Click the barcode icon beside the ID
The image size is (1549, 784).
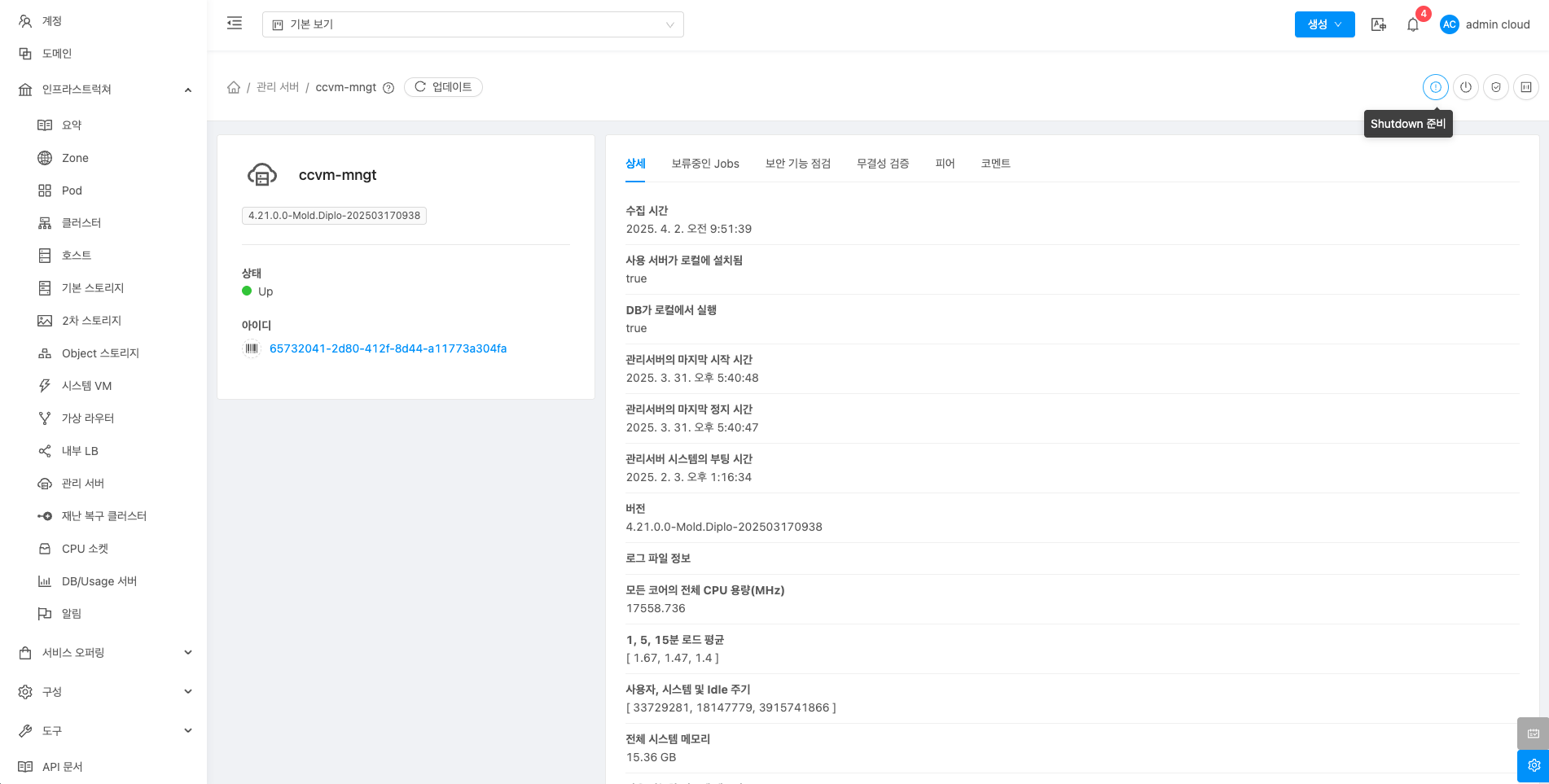point(252,348)
